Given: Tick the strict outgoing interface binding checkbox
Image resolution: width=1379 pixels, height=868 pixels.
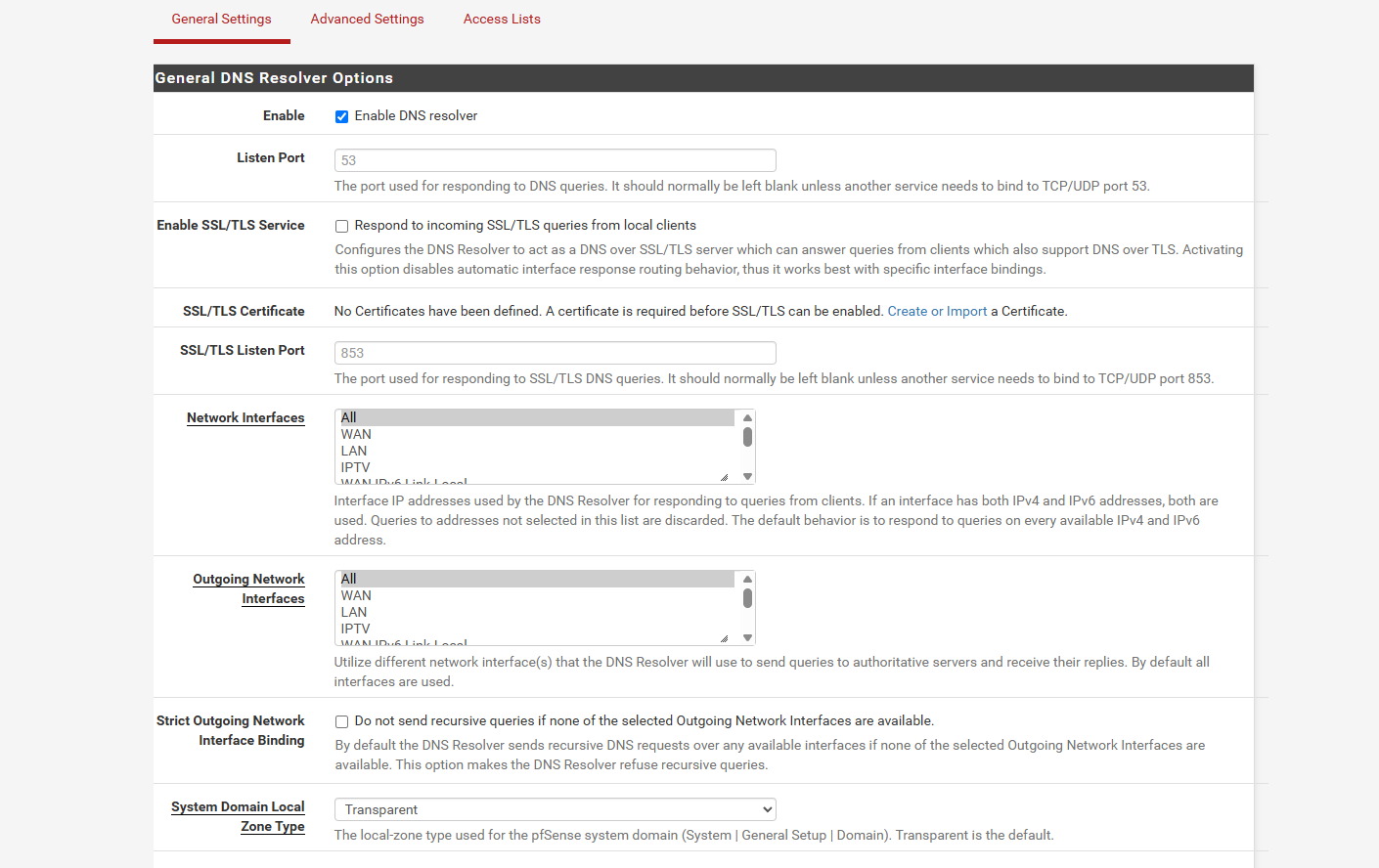Looking at the screenshot, I should [341, 721].
